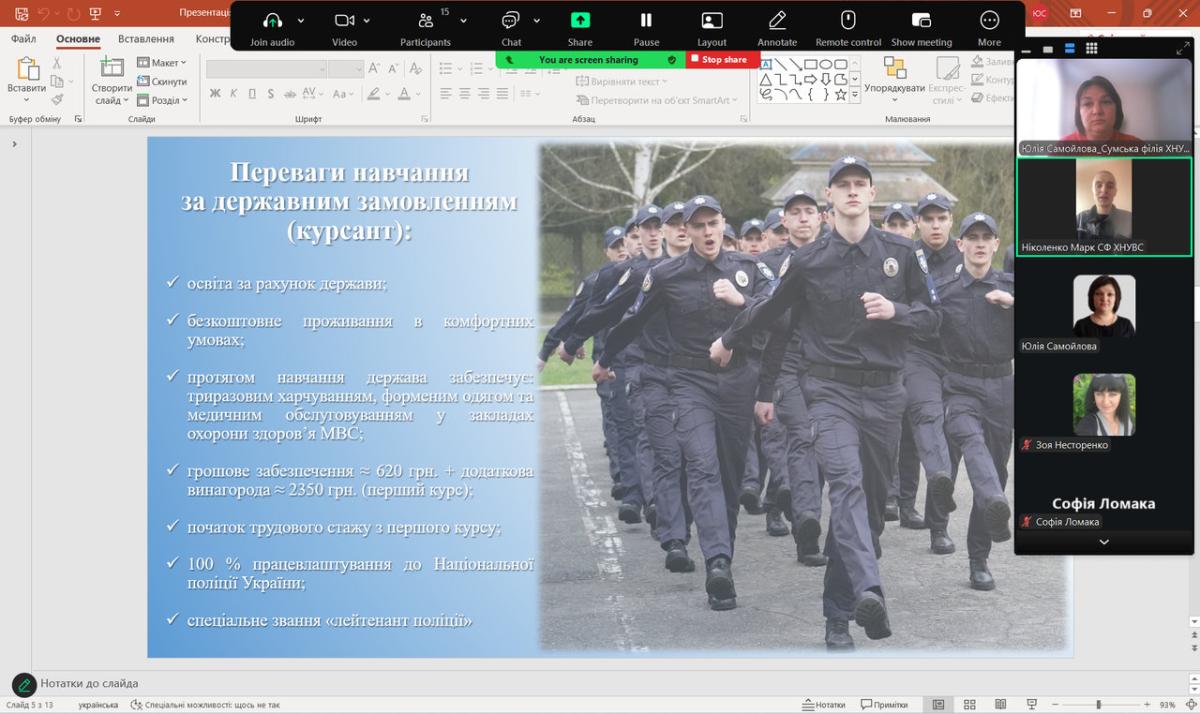This screenshot has width=1200, height=714.
Task: Open Remote control in Zoom toolbar
Action: coord(848,21)
